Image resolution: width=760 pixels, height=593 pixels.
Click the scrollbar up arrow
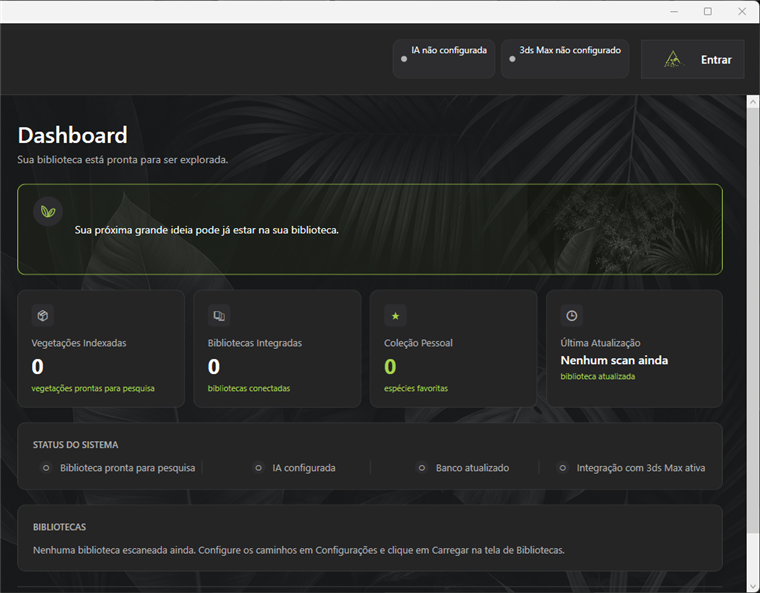click(753, 102)
